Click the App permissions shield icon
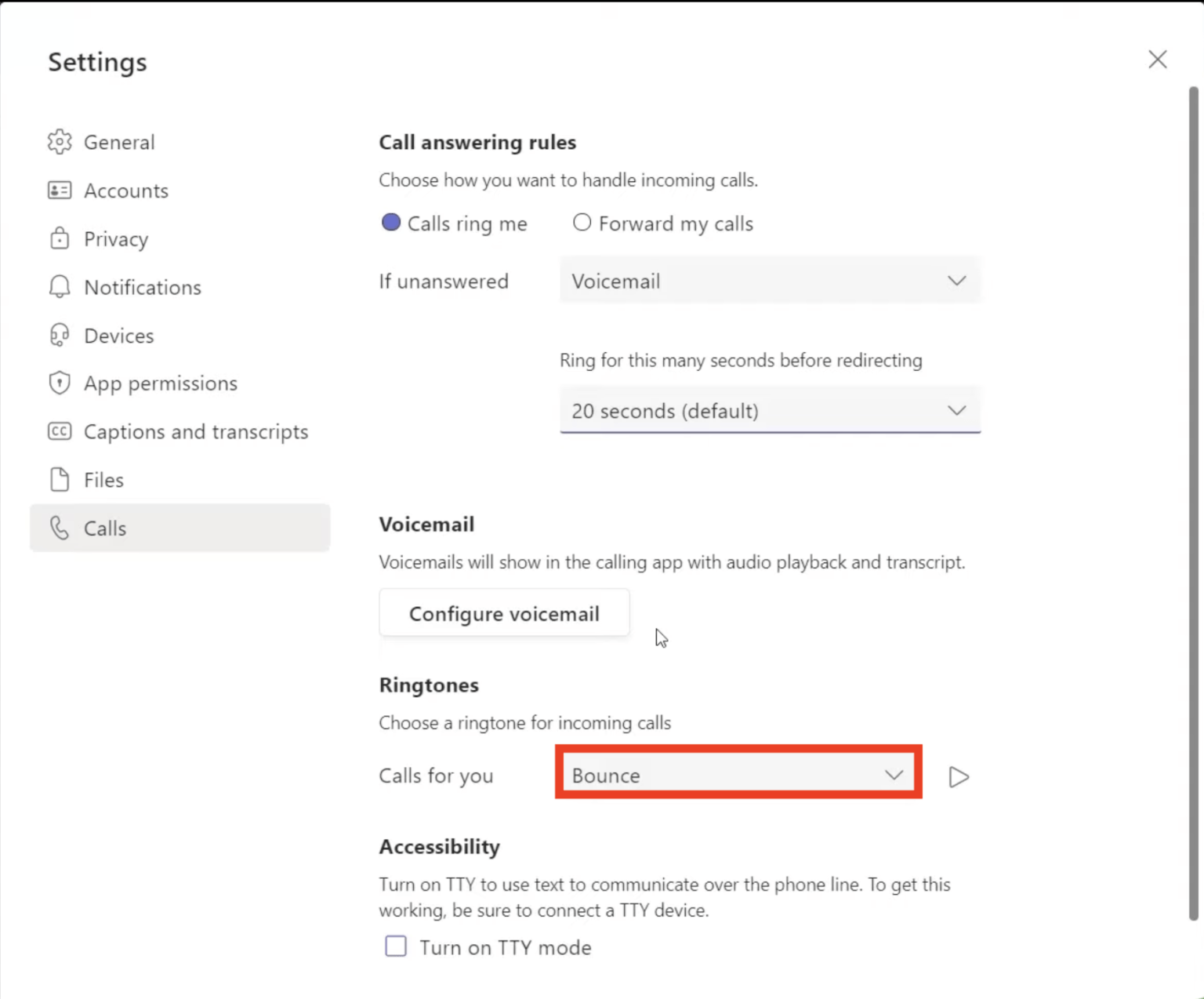 [60, 383]
